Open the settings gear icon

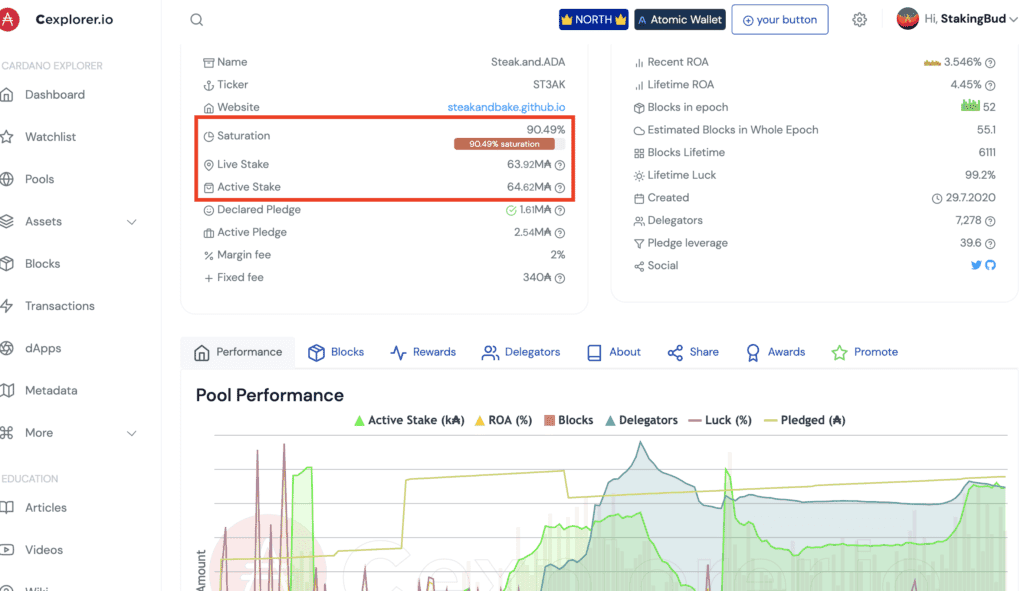tap(859, 19)
